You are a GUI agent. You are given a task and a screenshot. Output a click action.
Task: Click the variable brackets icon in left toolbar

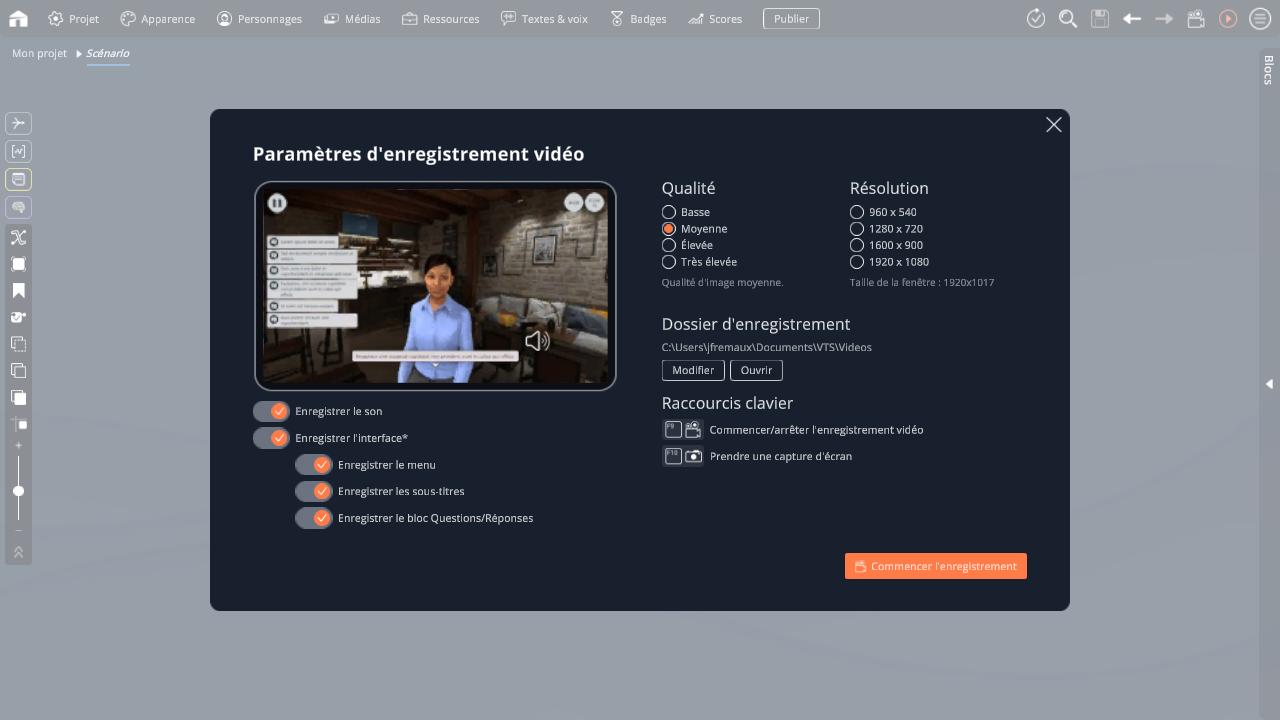(18, 151)
